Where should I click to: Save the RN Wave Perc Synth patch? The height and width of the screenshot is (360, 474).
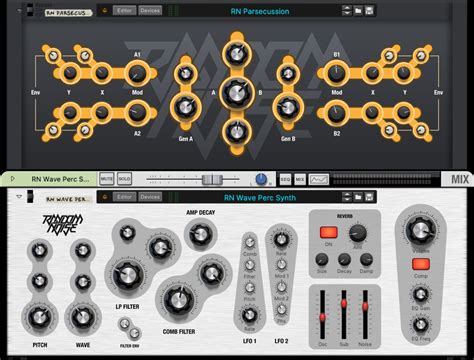point(369,197)
